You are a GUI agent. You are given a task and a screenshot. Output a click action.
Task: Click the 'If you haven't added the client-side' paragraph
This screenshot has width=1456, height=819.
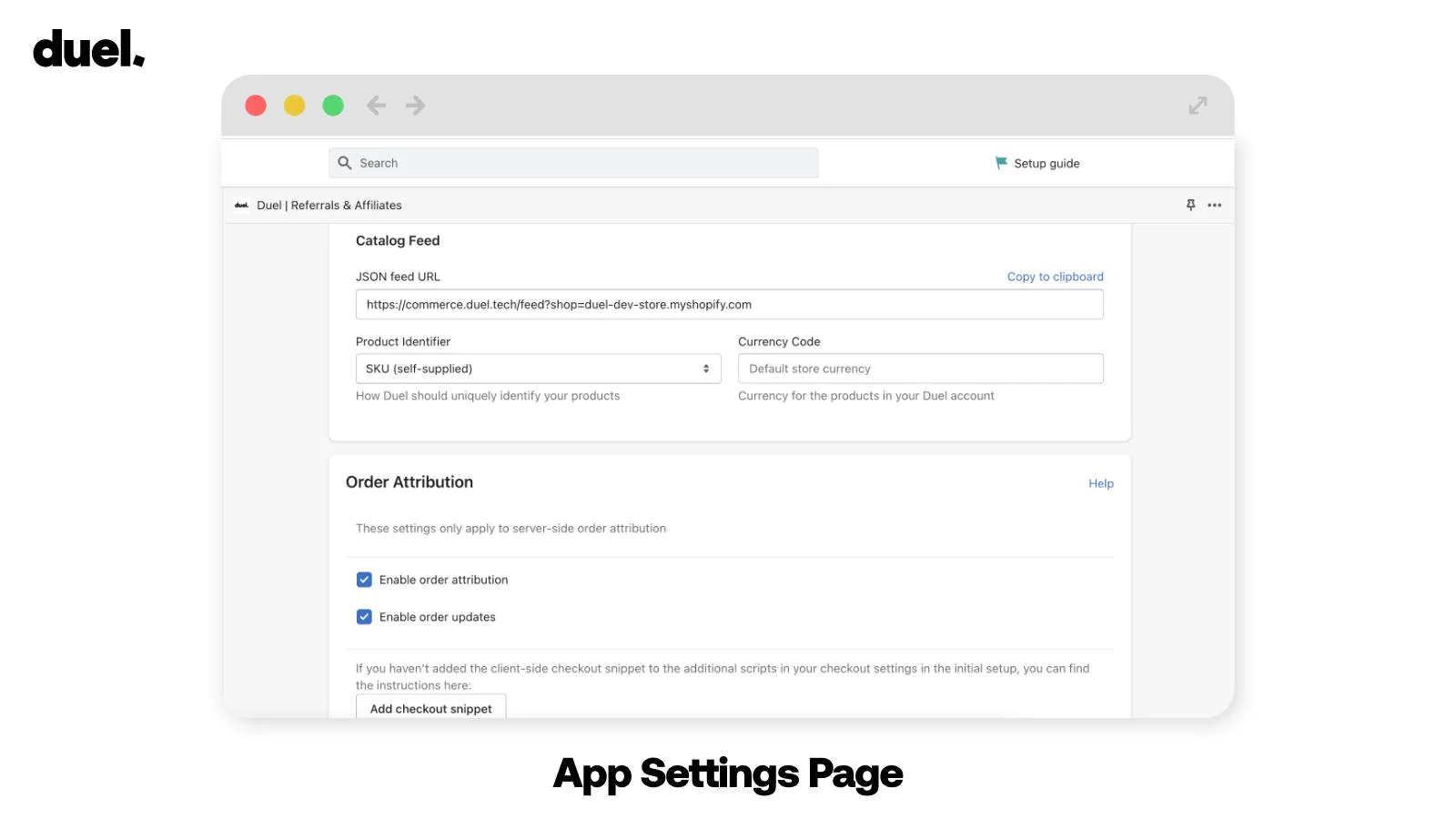point(723,677)
